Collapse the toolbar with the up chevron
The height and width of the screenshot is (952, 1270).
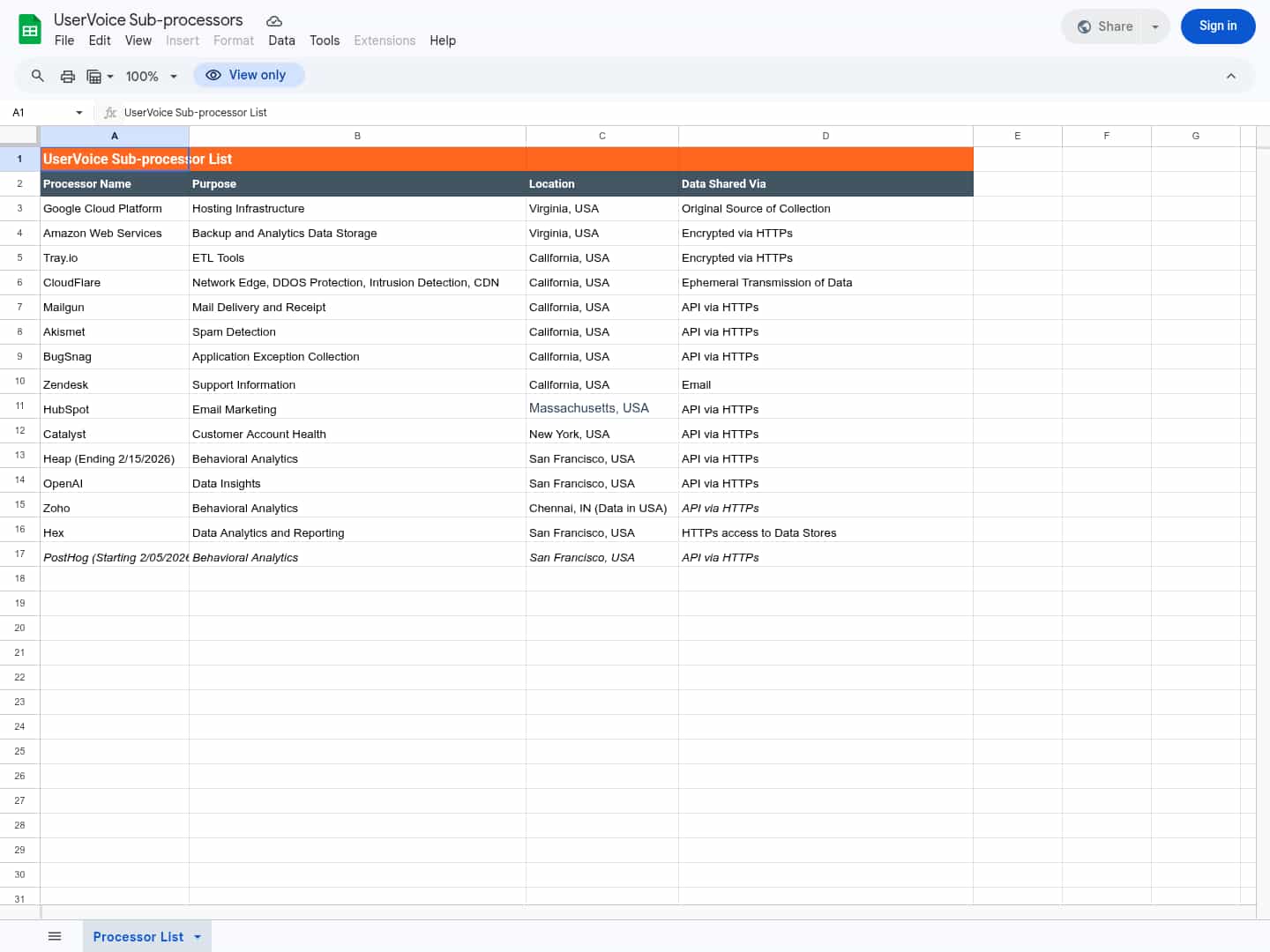1230,76
